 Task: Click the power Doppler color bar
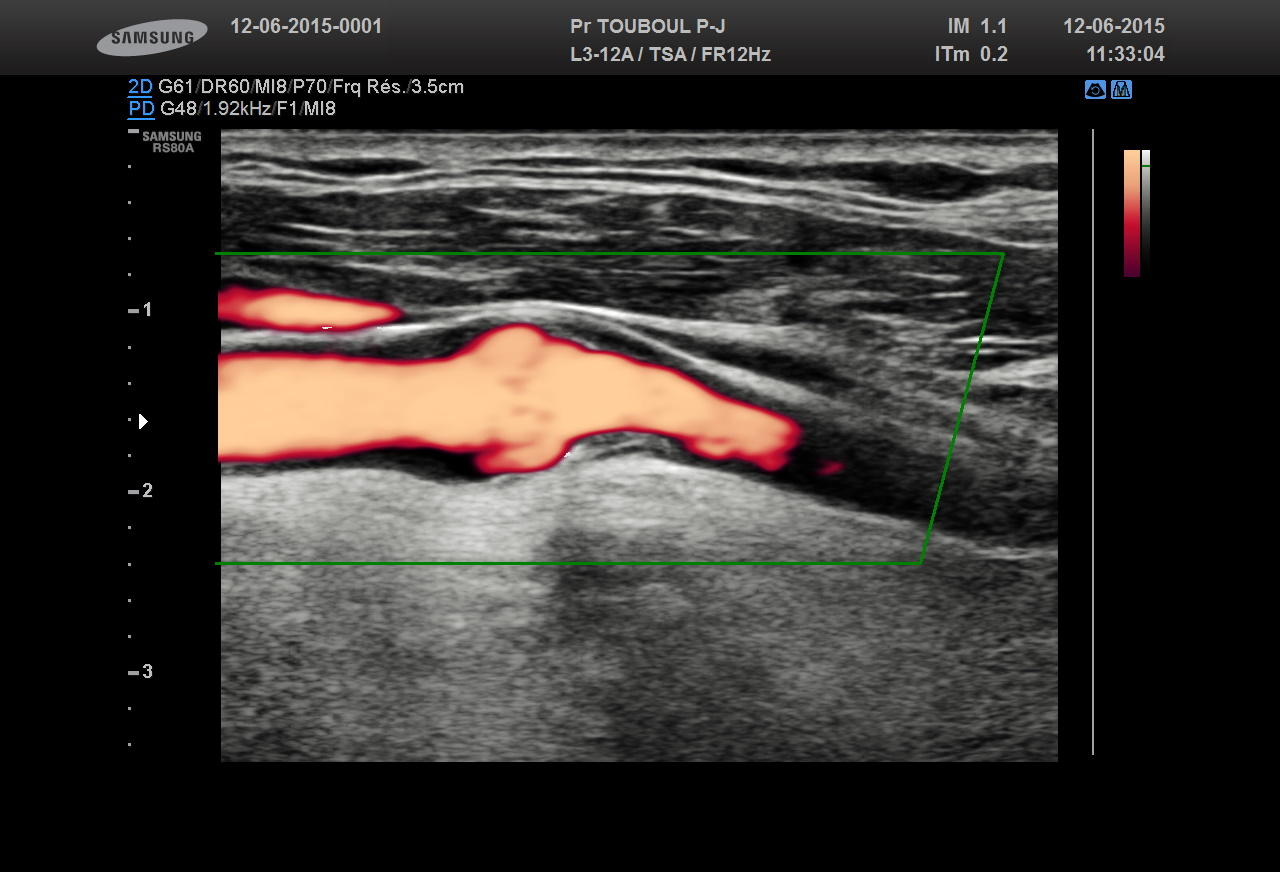(1131, 212)
